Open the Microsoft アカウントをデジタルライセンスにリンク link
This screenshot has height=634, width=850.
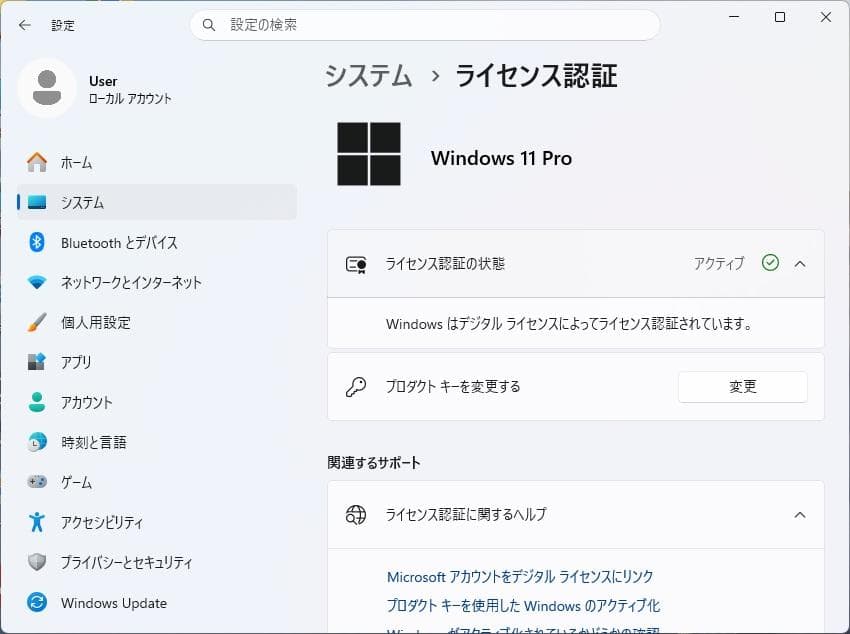(x=520, y=576)
